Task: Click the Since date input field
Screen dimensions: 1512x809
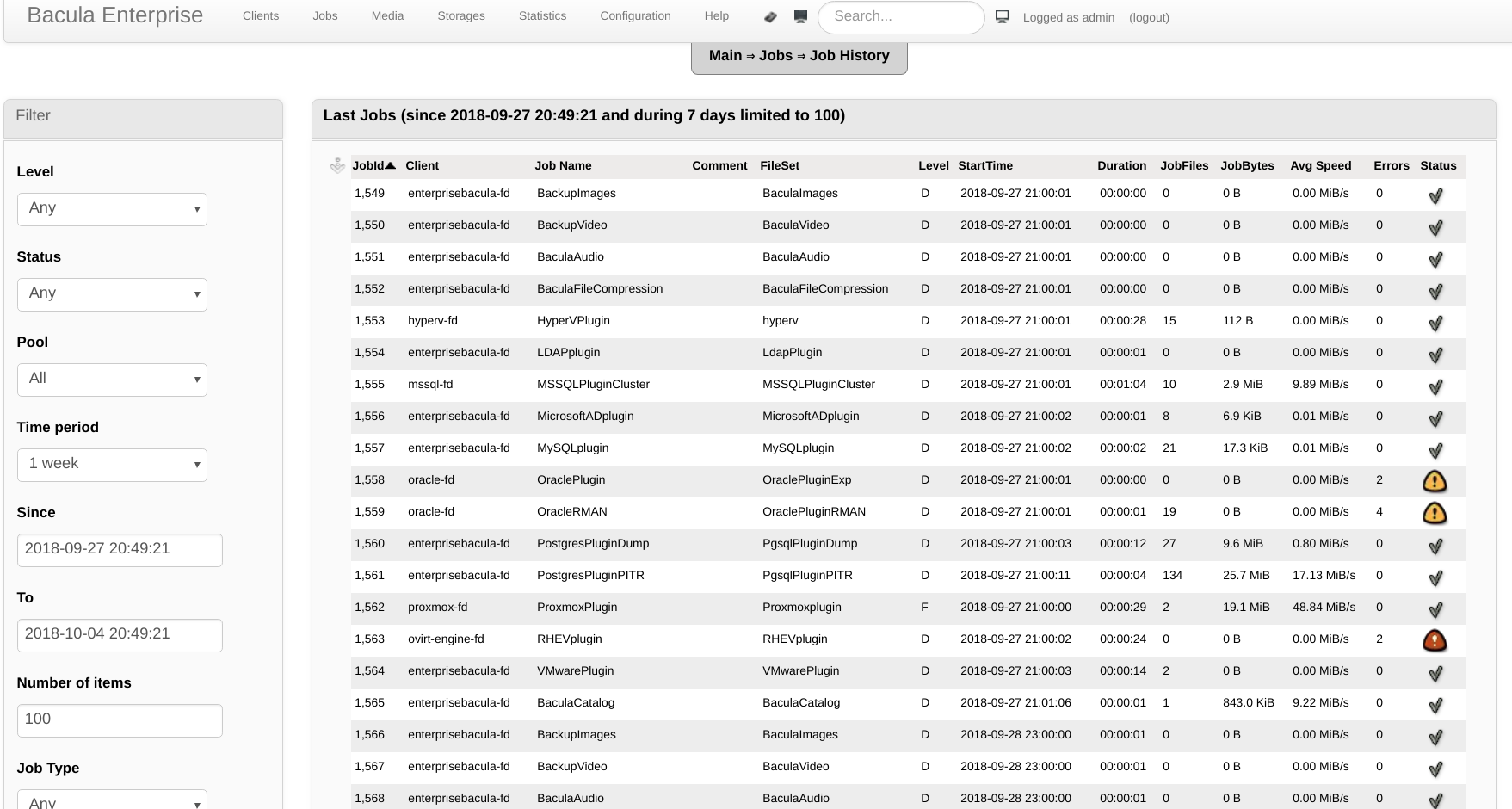Action: tap(120, 550)
